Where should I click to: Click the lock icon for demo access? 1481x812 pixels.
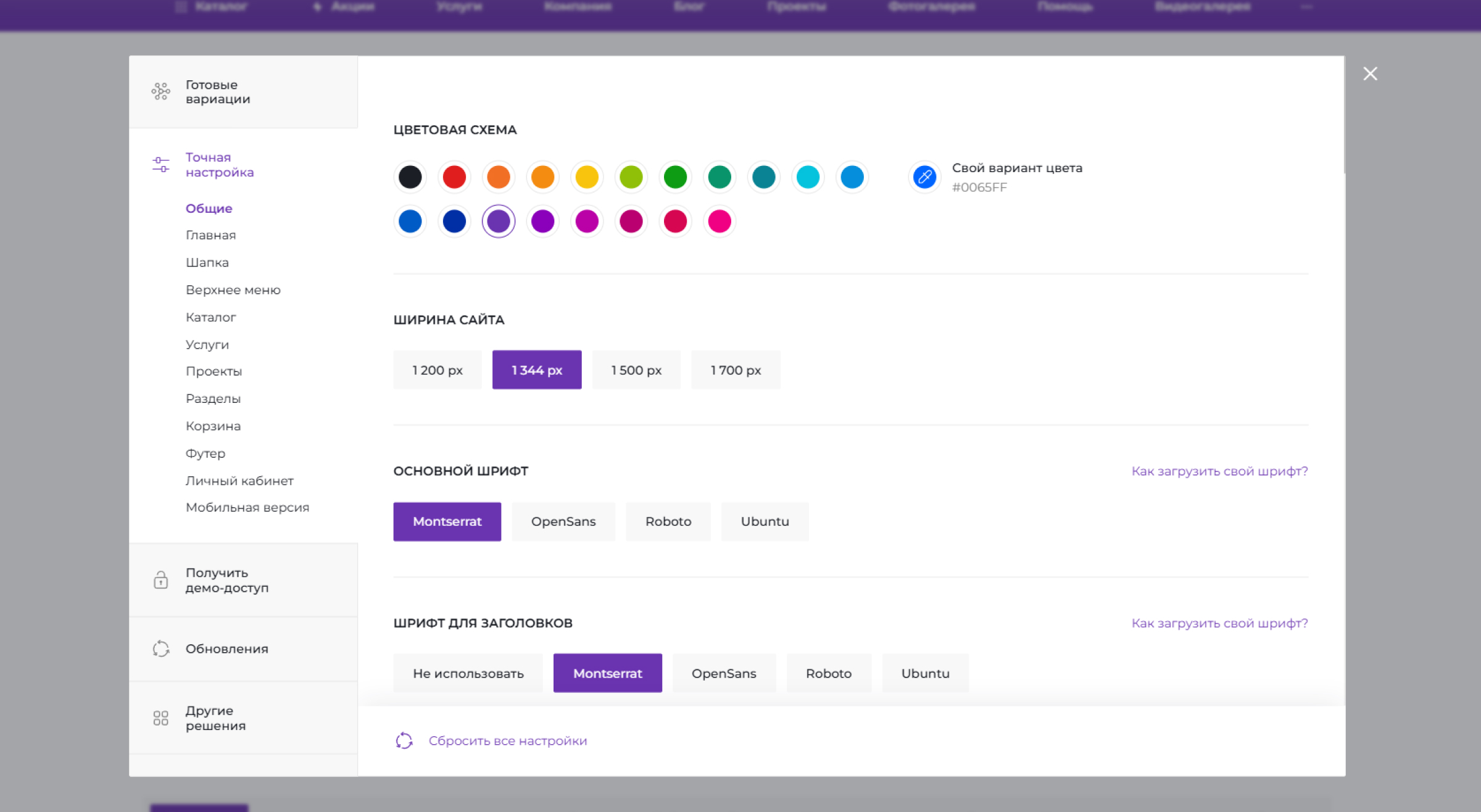pos(160,580)
